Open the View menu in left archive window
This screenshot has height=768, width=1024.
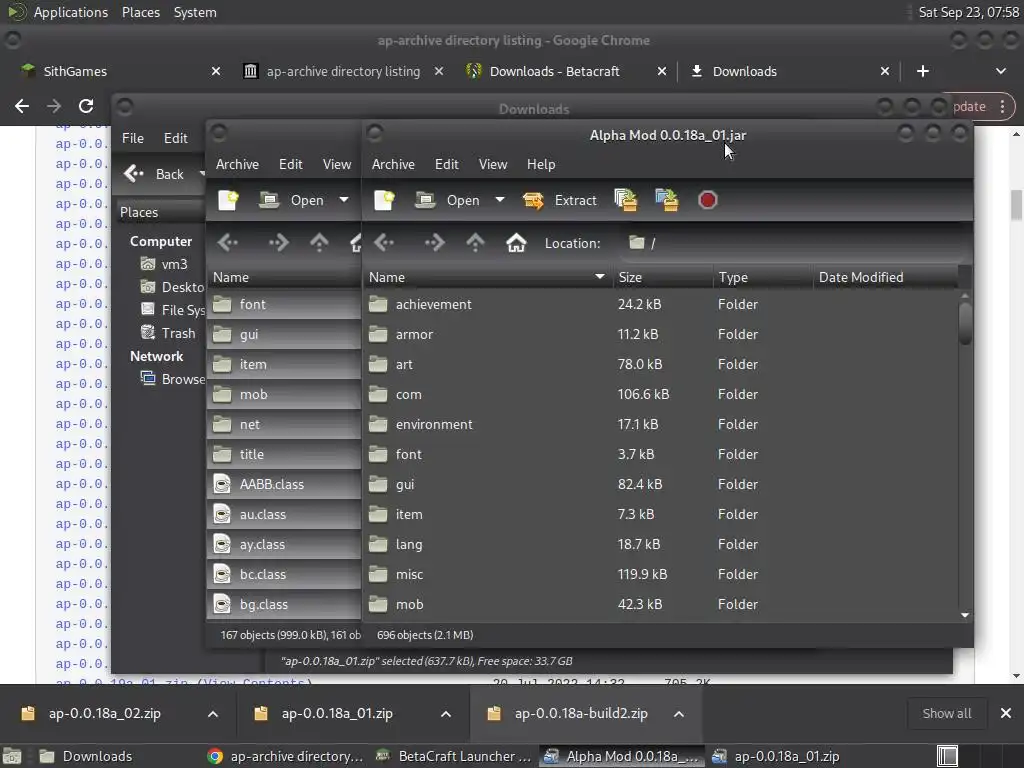pyautogui.click(x=337, y=165)
